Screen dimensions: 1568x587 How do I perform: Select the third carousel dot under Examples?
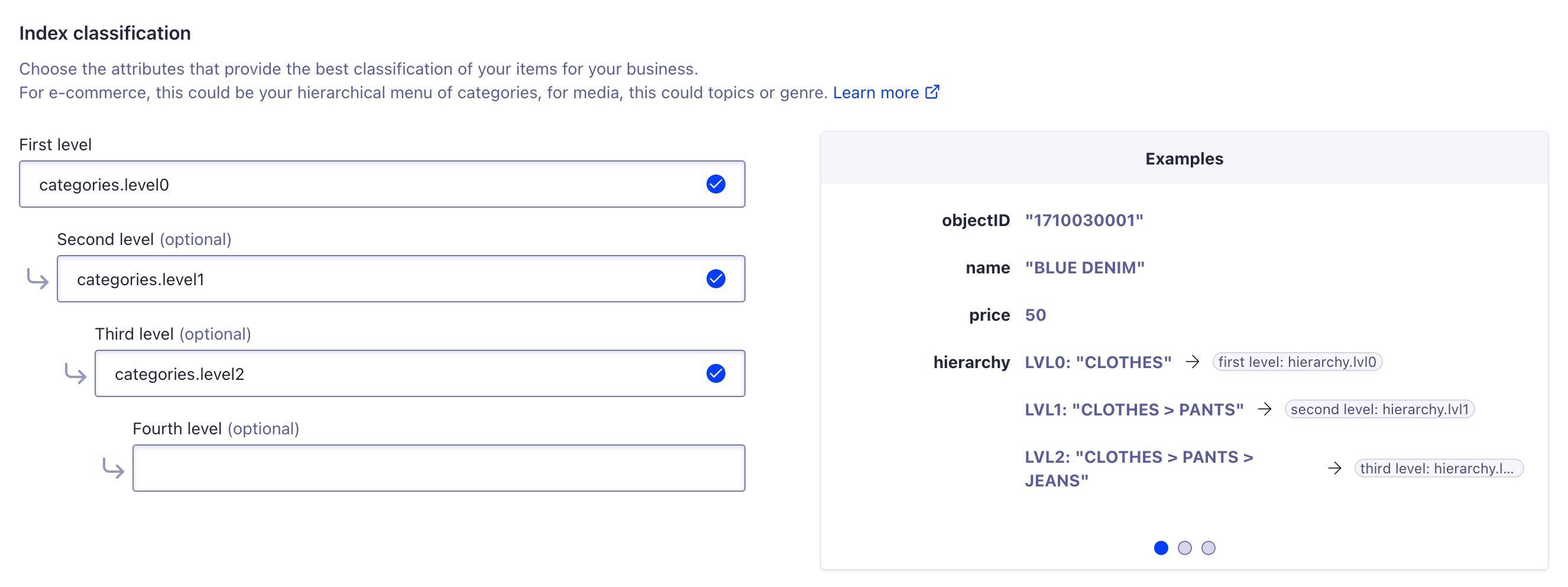[1208, 548]
